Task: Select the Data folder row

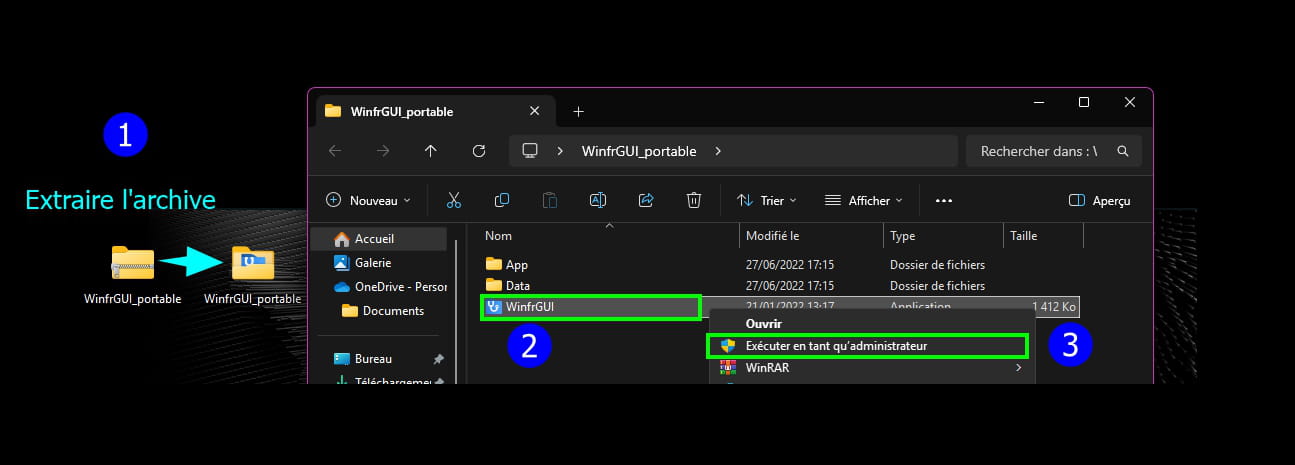Action: coord(780,286)
